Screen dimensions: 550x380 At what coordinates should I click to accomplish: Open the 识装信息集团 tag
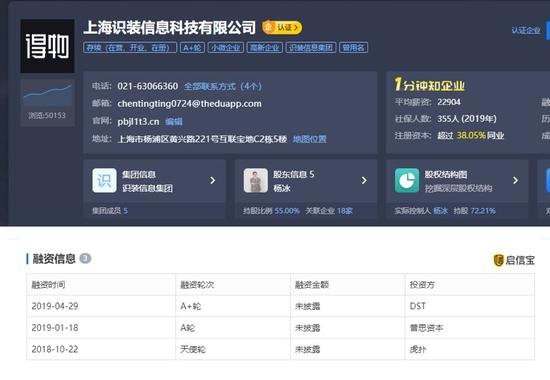point(311,48)
